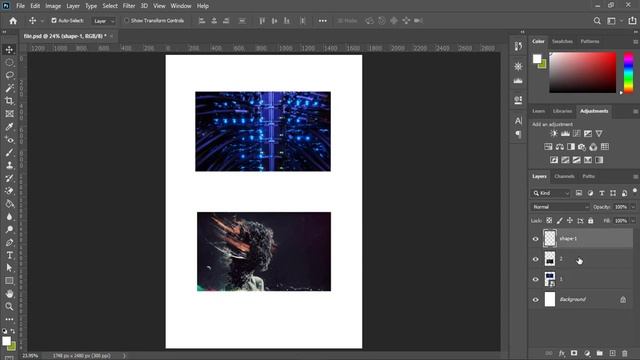Click the layer styles fx icon
Viewport: 640px width, 360px height.
coord(562,353)
